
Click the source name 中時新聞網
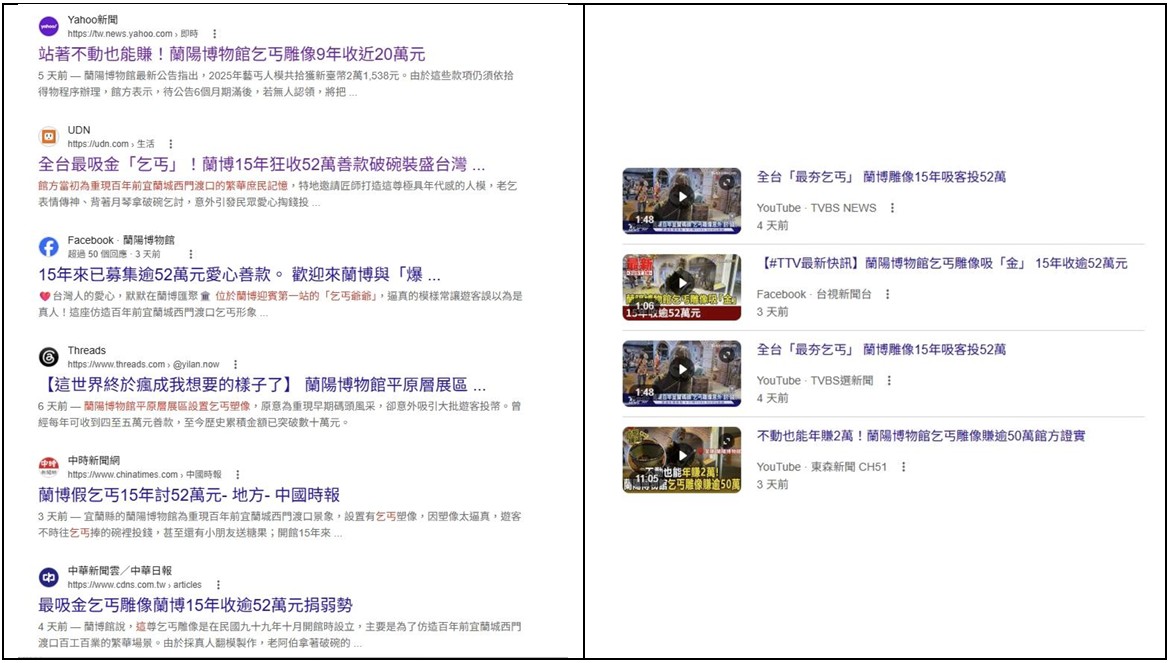94,461
